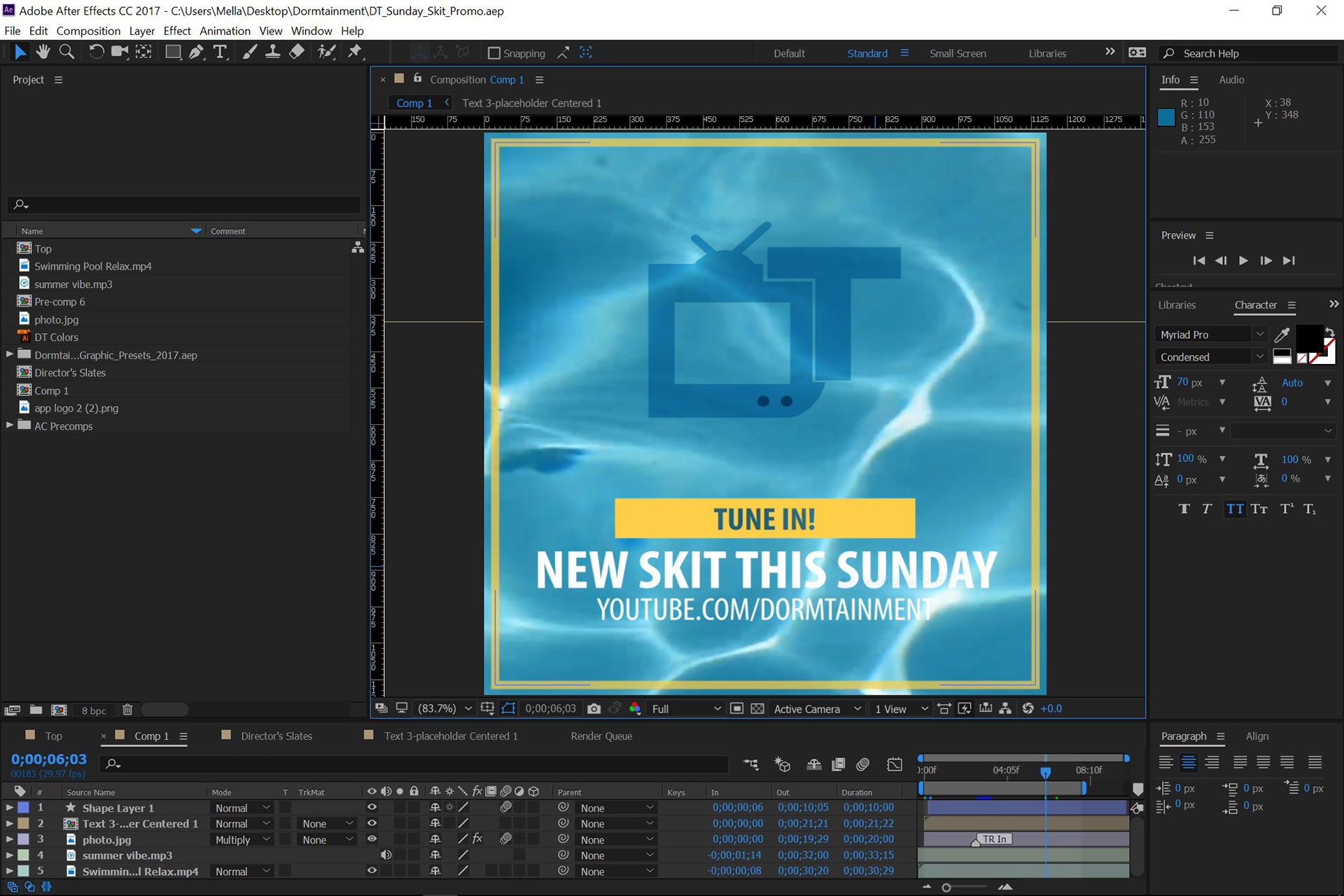Select the Zoom magnifier tool
This screenshot has height=896, width=1344.
[x=66, y=52]
